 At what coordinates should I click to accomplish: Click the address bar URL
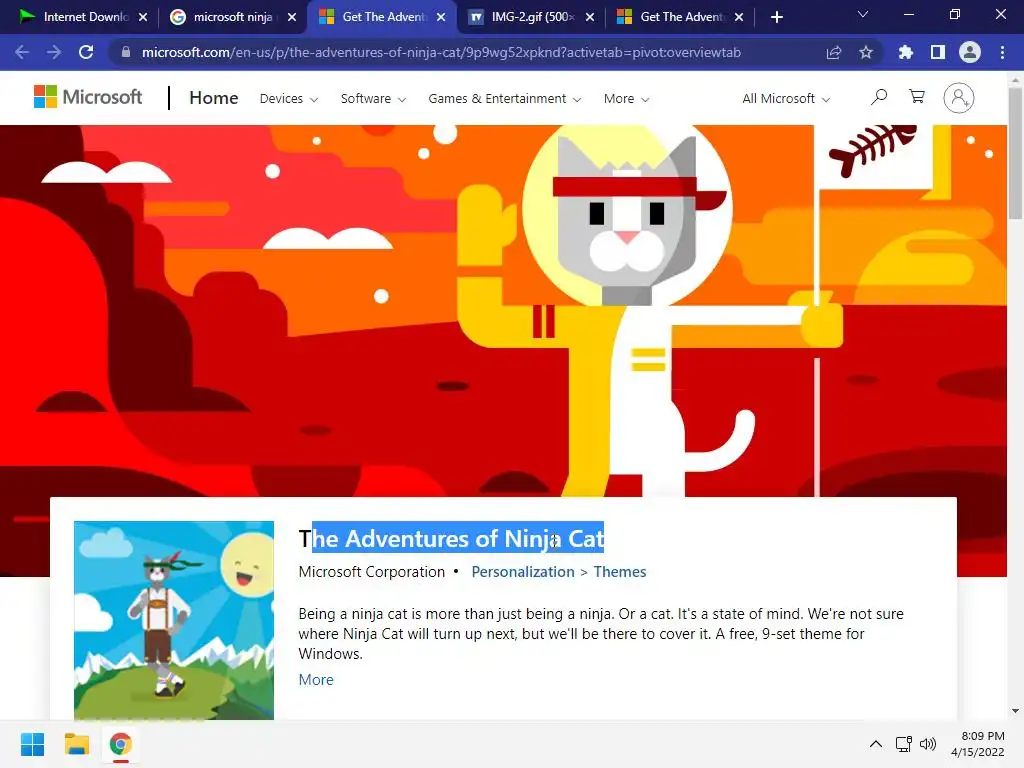click(441, 52)
